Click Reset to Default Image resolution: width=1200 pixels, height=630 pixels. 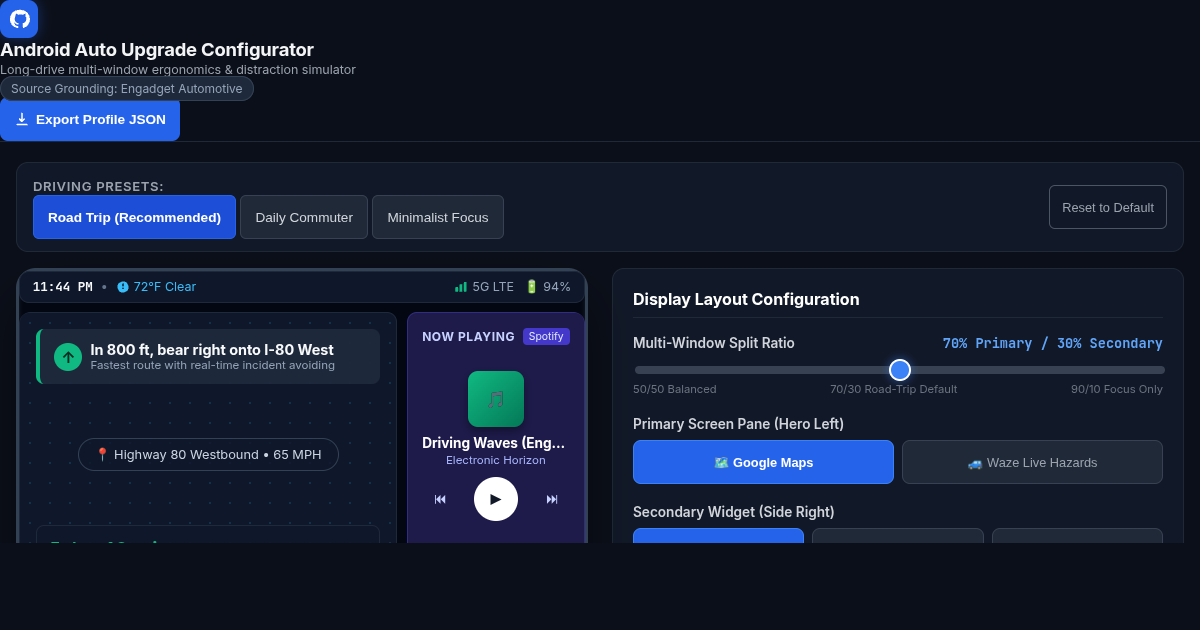click(x=1108, y=207)
